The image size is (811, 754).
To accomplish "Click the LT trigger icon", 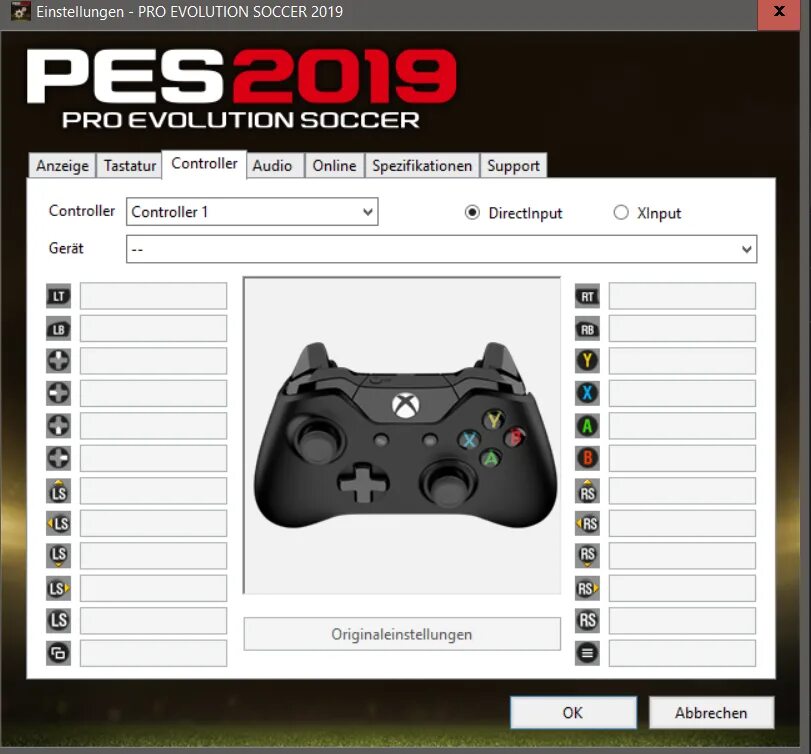I will coord(58,296).
